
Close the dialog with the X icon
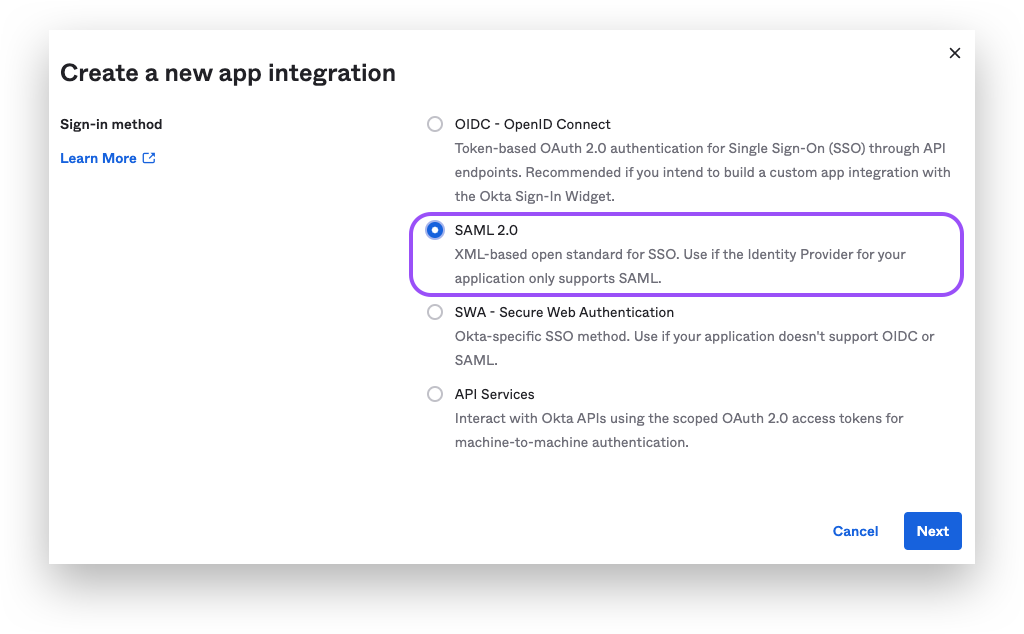[x=954, y=53]
